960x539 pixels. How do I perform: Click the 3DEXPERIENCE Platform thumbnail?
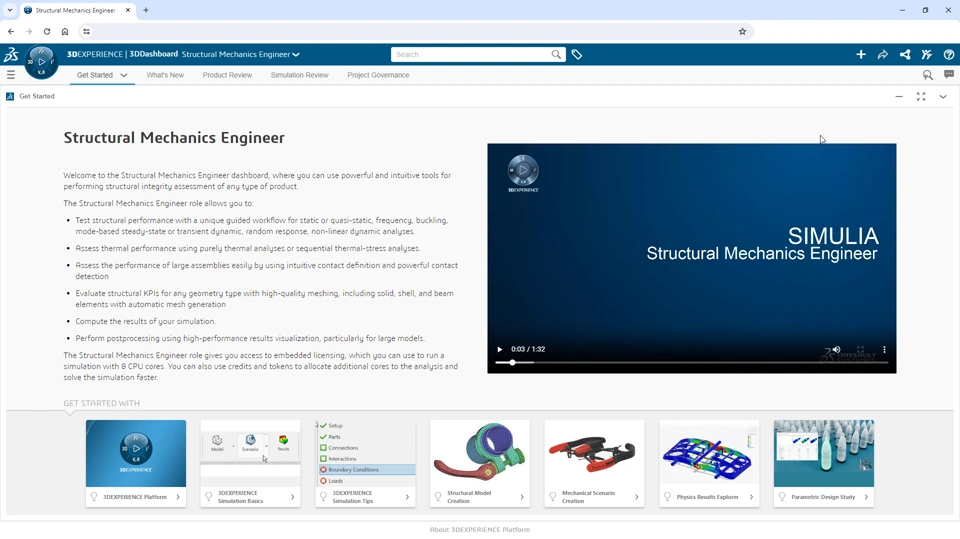[x=136, y=453]
